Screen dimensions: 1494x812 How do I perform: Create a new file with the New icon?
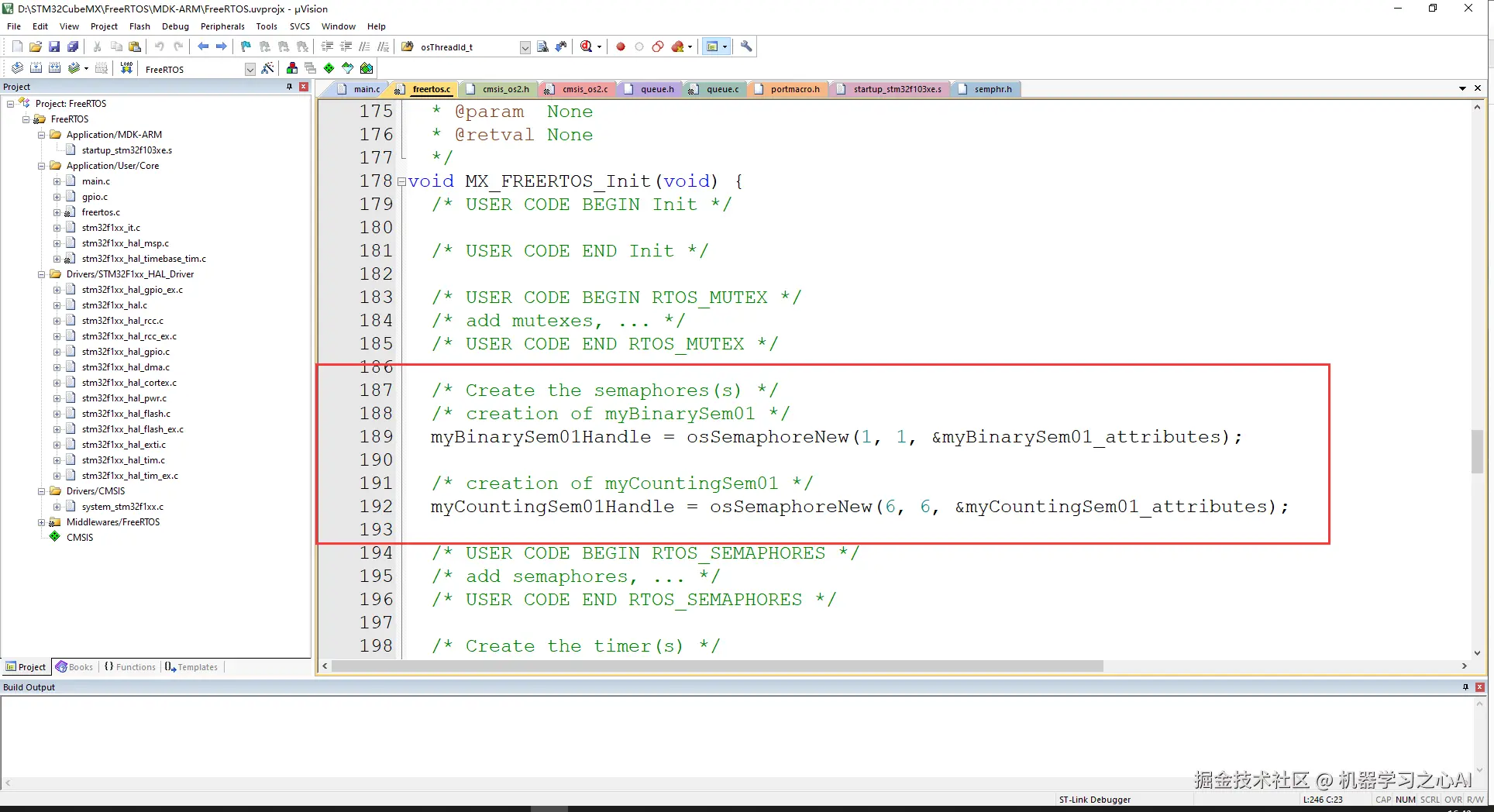[x=17, y=46]
